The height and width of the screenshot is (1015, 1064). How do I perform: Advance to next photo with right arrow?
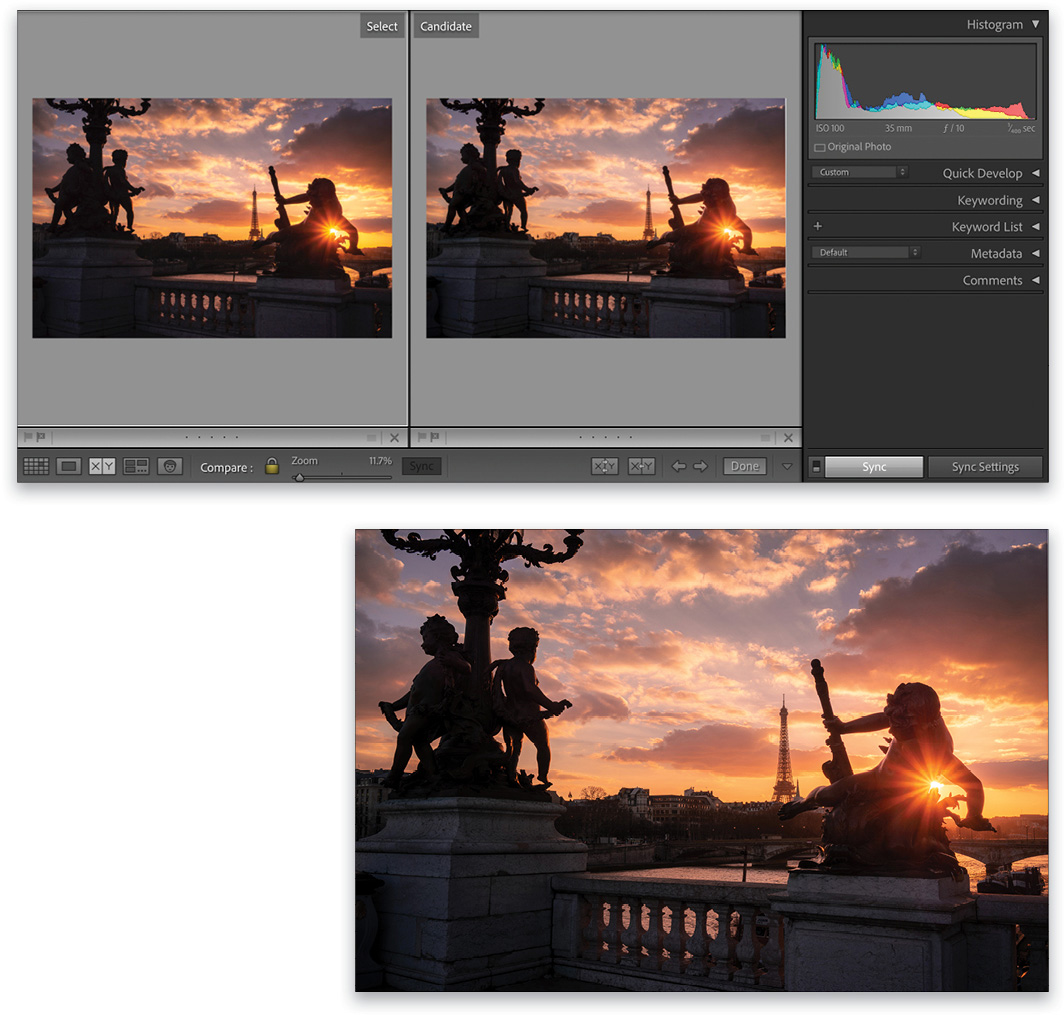[700, 466]
